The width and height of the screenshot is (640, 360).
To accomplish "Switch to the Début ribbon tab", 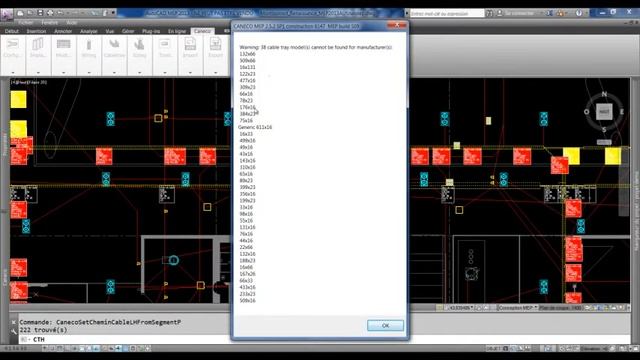I will pos(11,31).
